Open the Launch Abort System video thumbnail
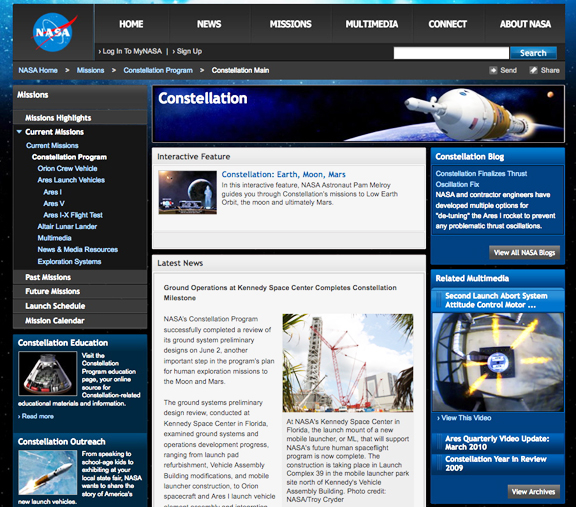This screenshot has height=507, width=576. 498,362
